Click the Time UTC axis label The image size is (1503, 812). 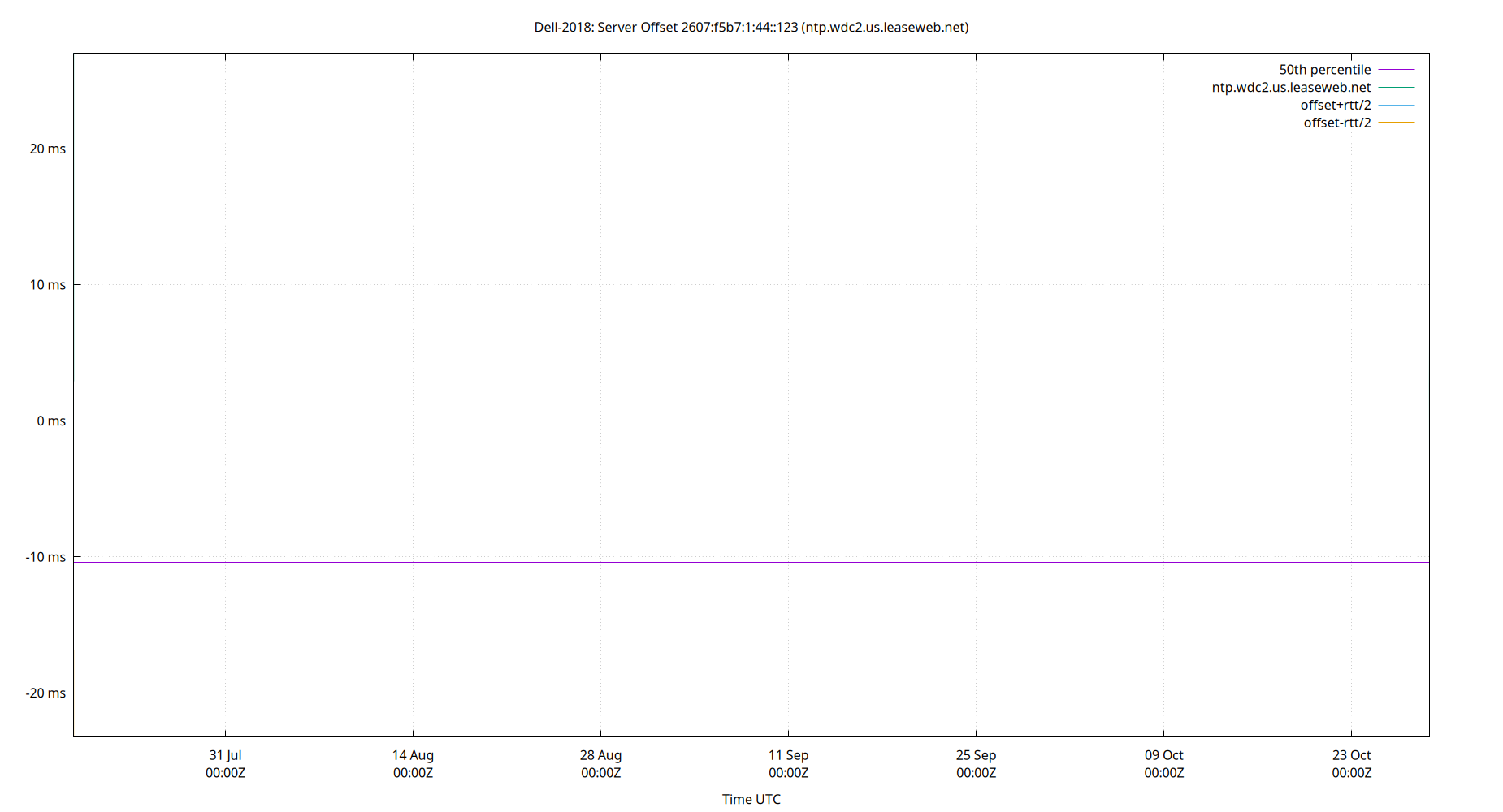tap(751, 799)
